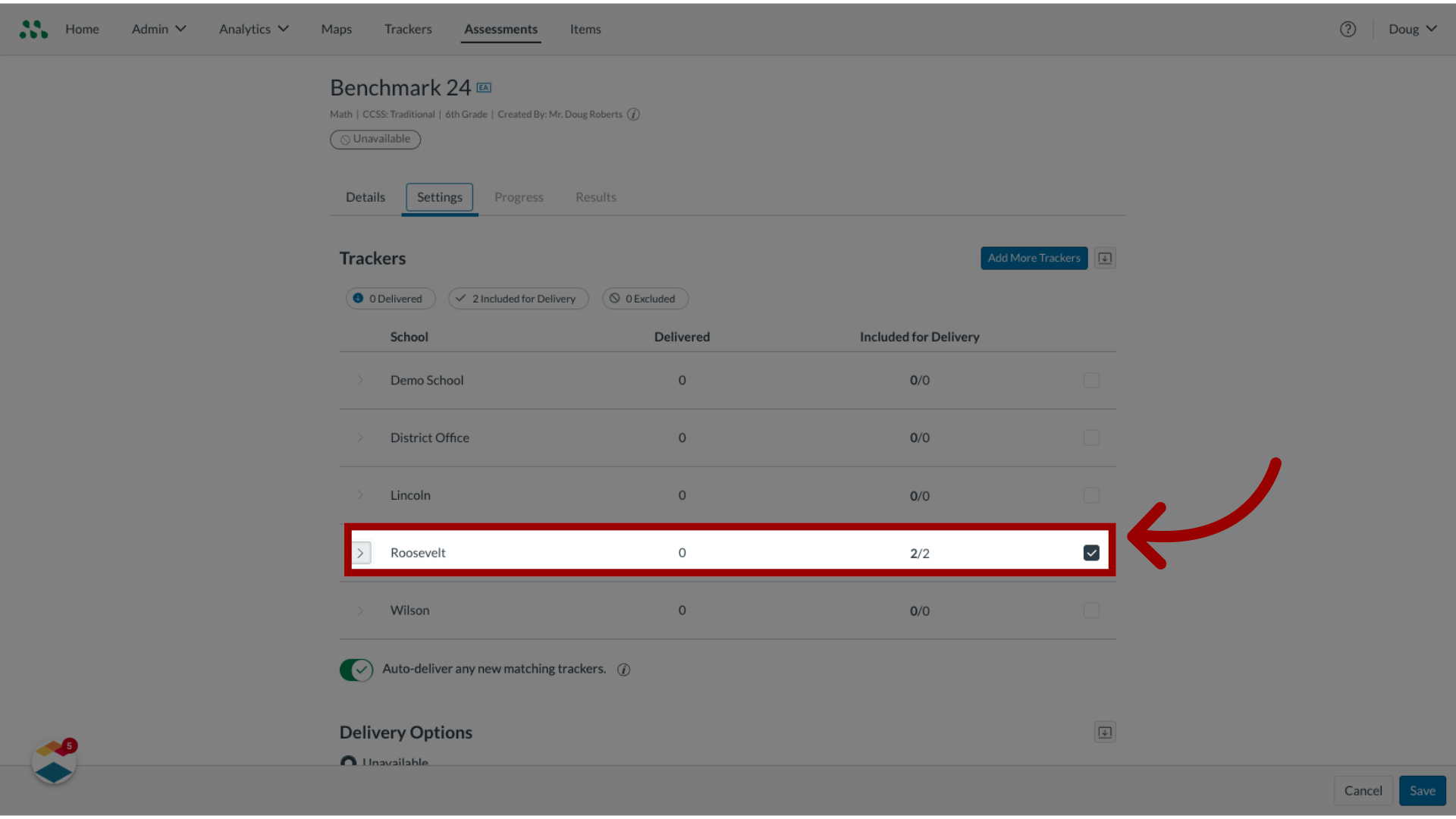Click the Save button
Image resolution: width=1456 pixels, height=819 pixels.
1423,790
